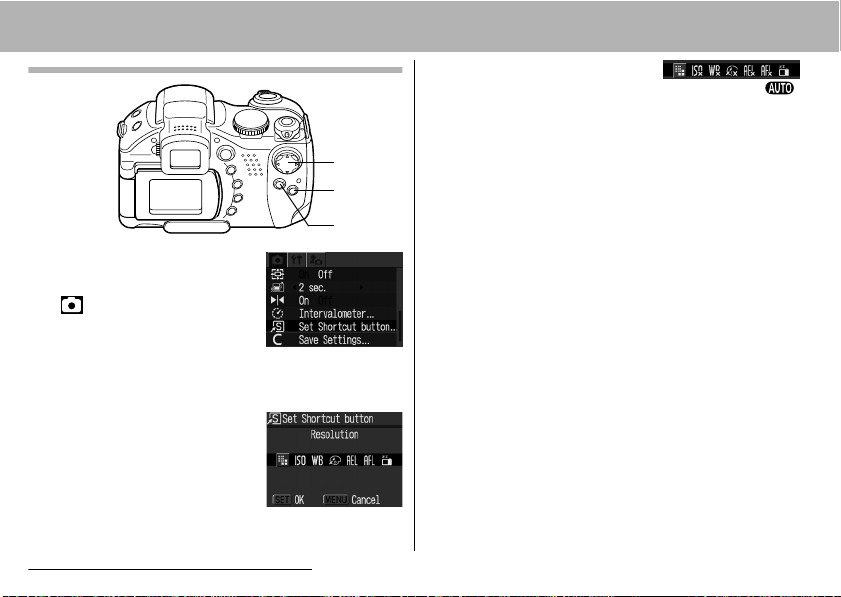Image resolution: width=841 pixels, height=597 pixels.
Task: Select WB in the Set Shortcut screen
Action: point(318,460)
